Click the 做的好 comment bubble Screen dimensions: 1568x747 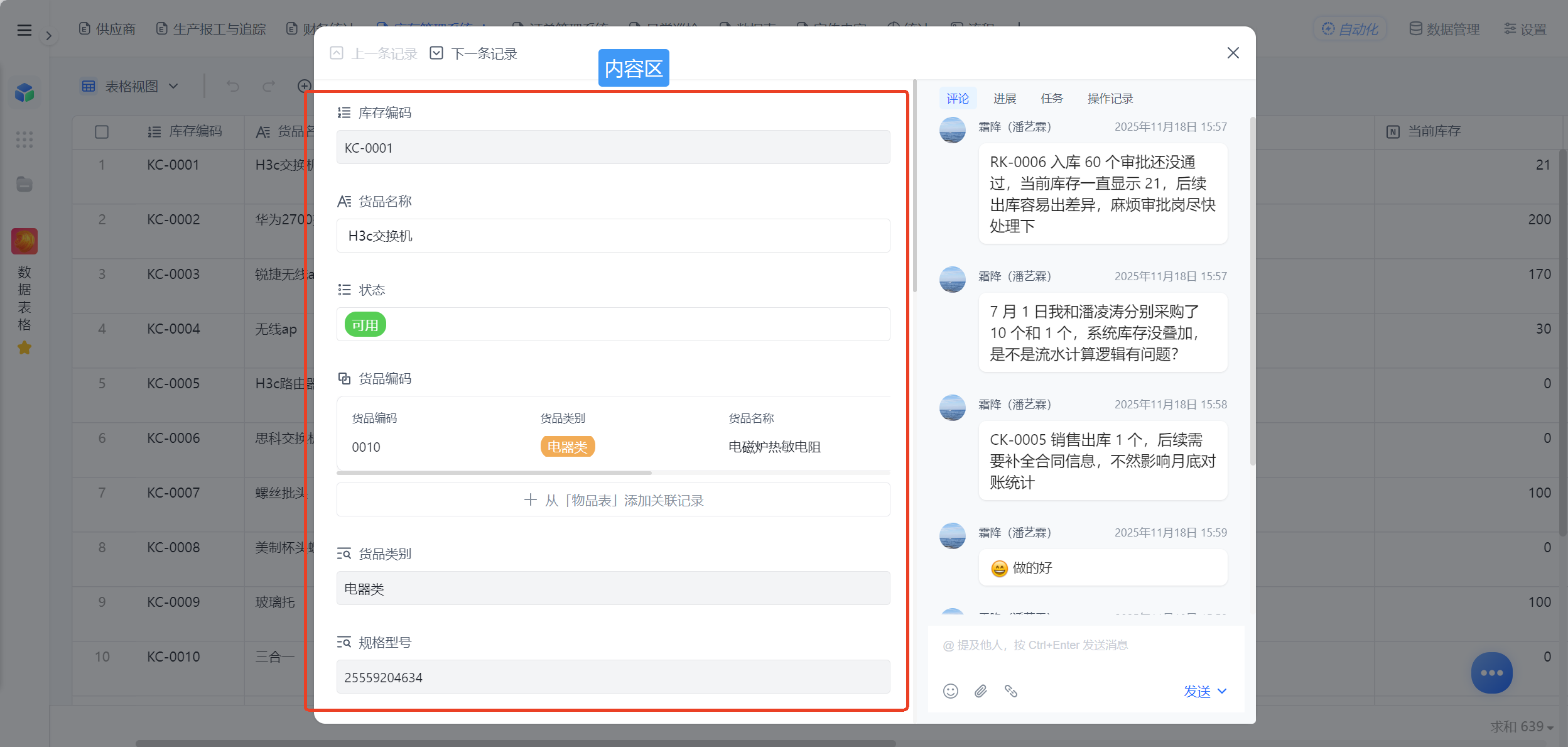(1103, 568)
